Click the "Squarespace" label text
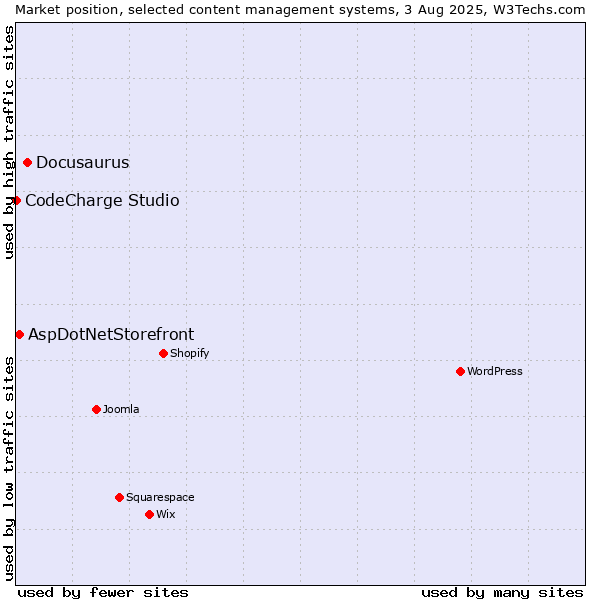This screenshot has height=600, width=600. pyautogui.click(x=160, y=497)
